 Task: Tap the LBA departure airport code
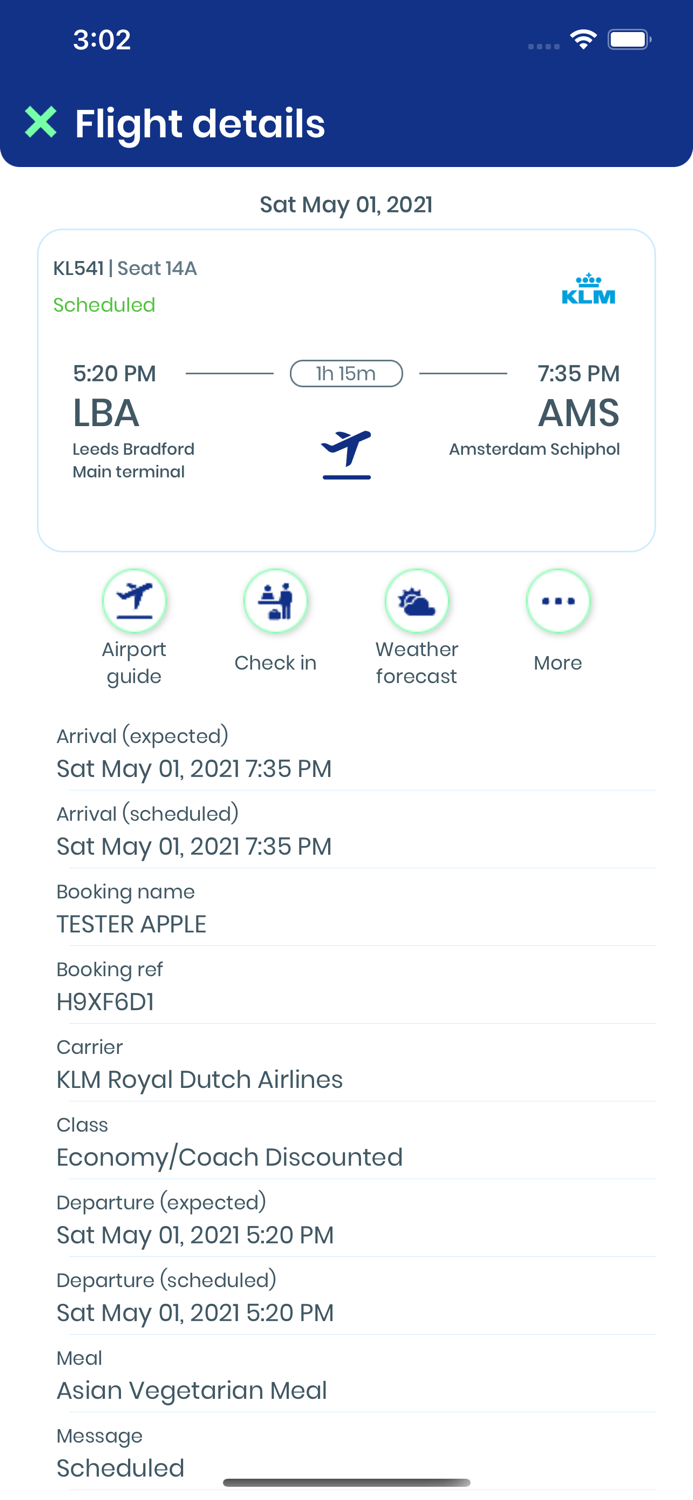(x=106, y=413)
